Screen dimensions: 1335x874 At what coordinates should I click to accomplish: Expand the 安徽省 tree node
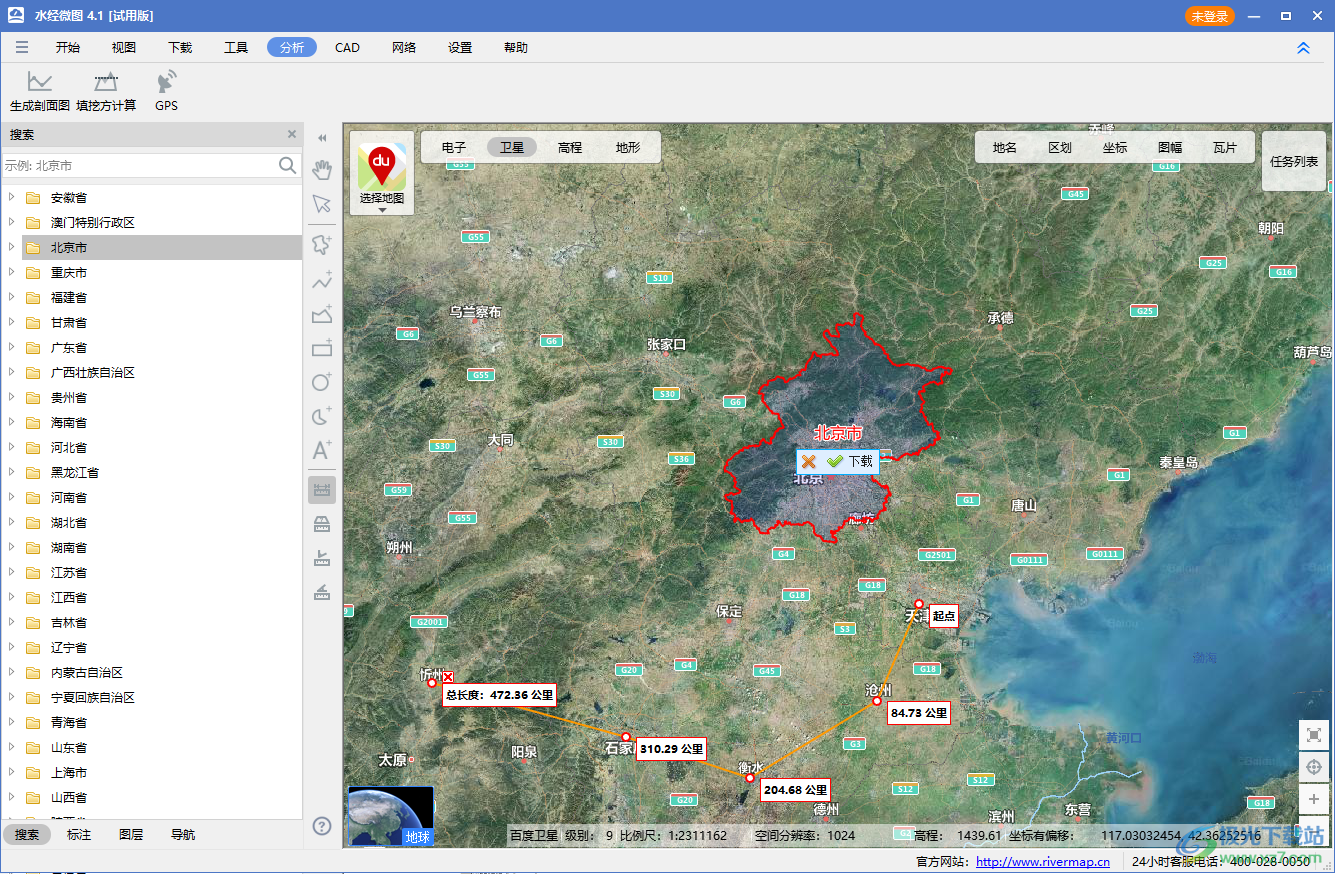pyautogui.click(x=12, y=197)
